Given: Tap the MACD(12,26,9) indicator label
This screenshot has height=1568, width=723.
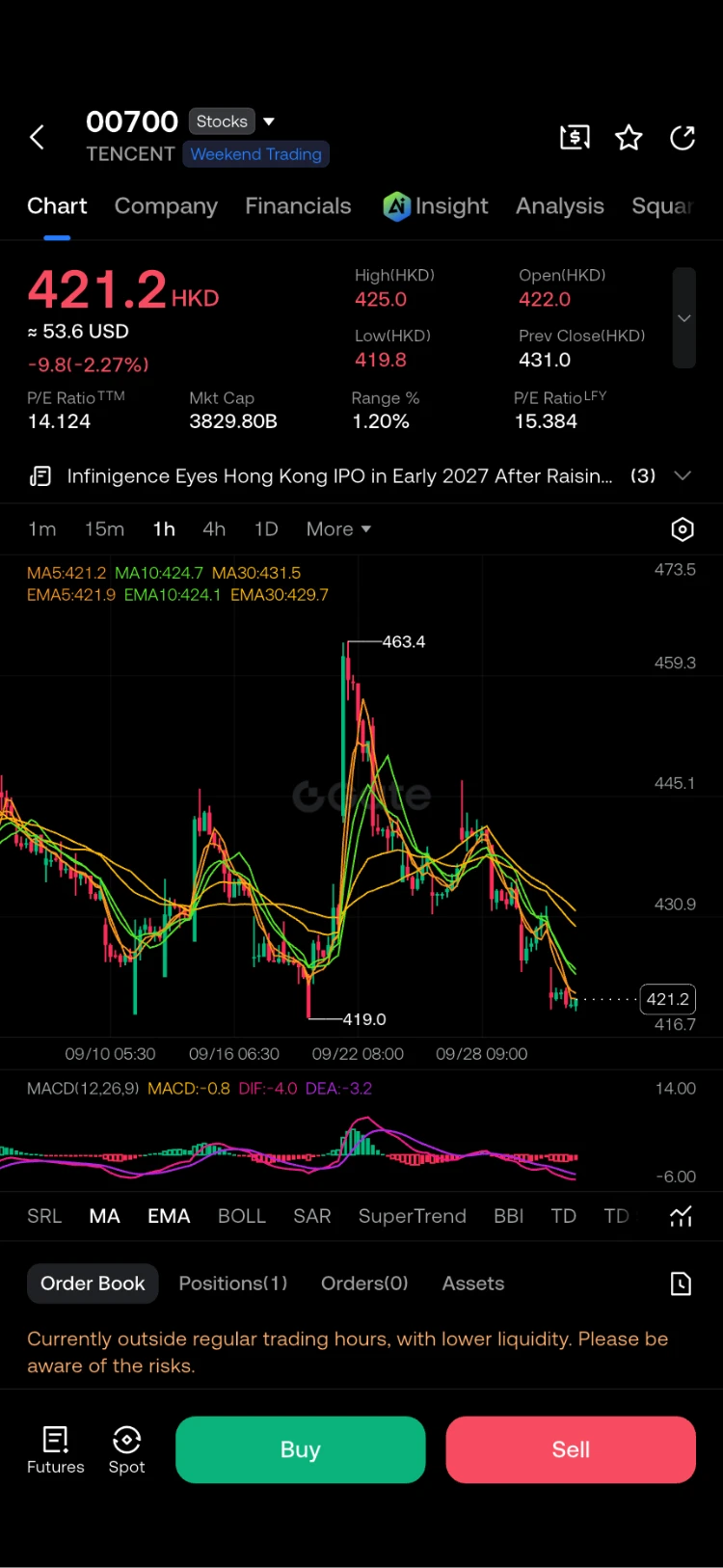Looking at the screenshot, I should (x=83, y=1088).
